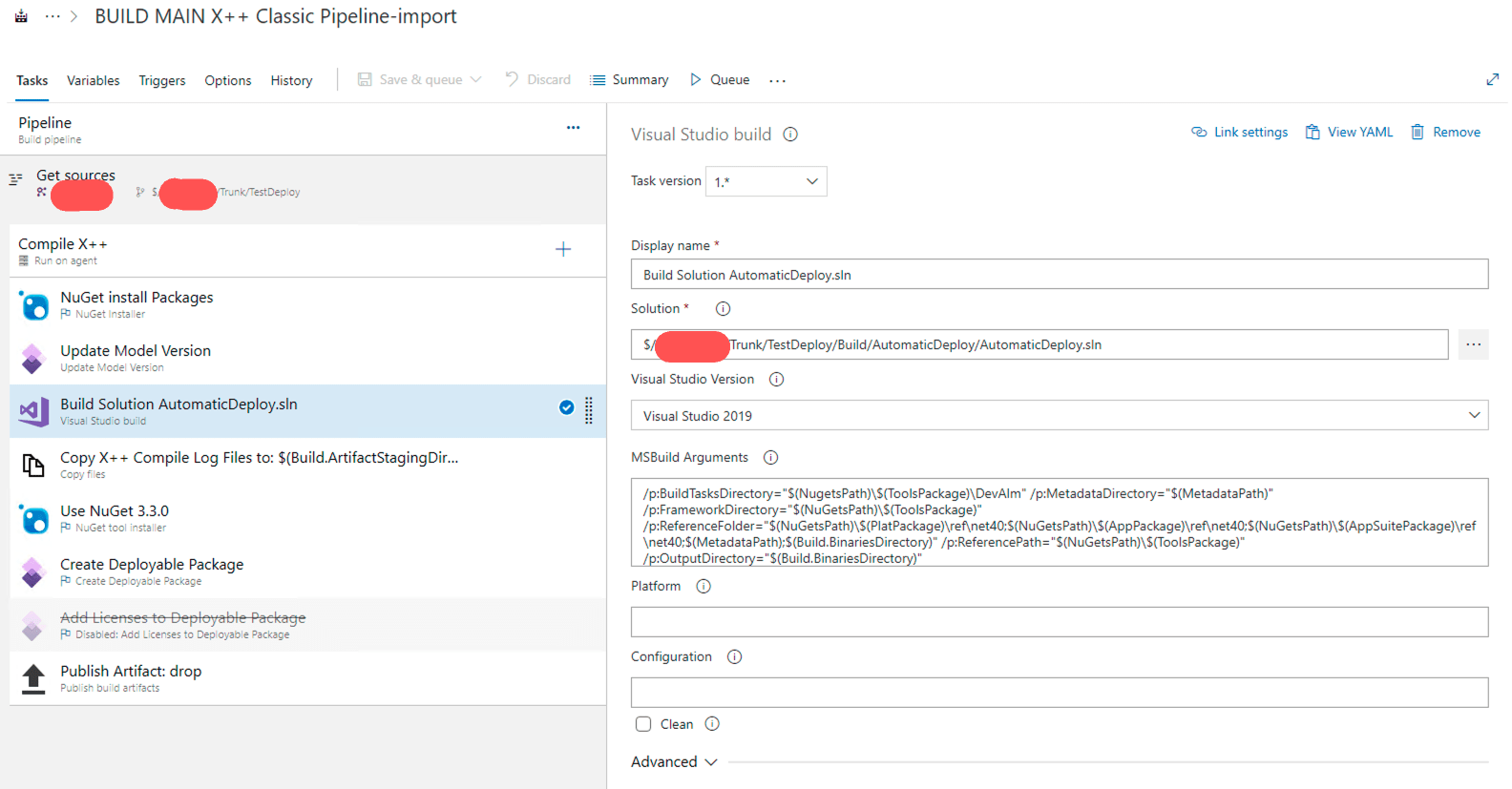Viewport: 1512px width, 789px height.
Task: Click the Solution path input field
Action: tap(1039, 344)
